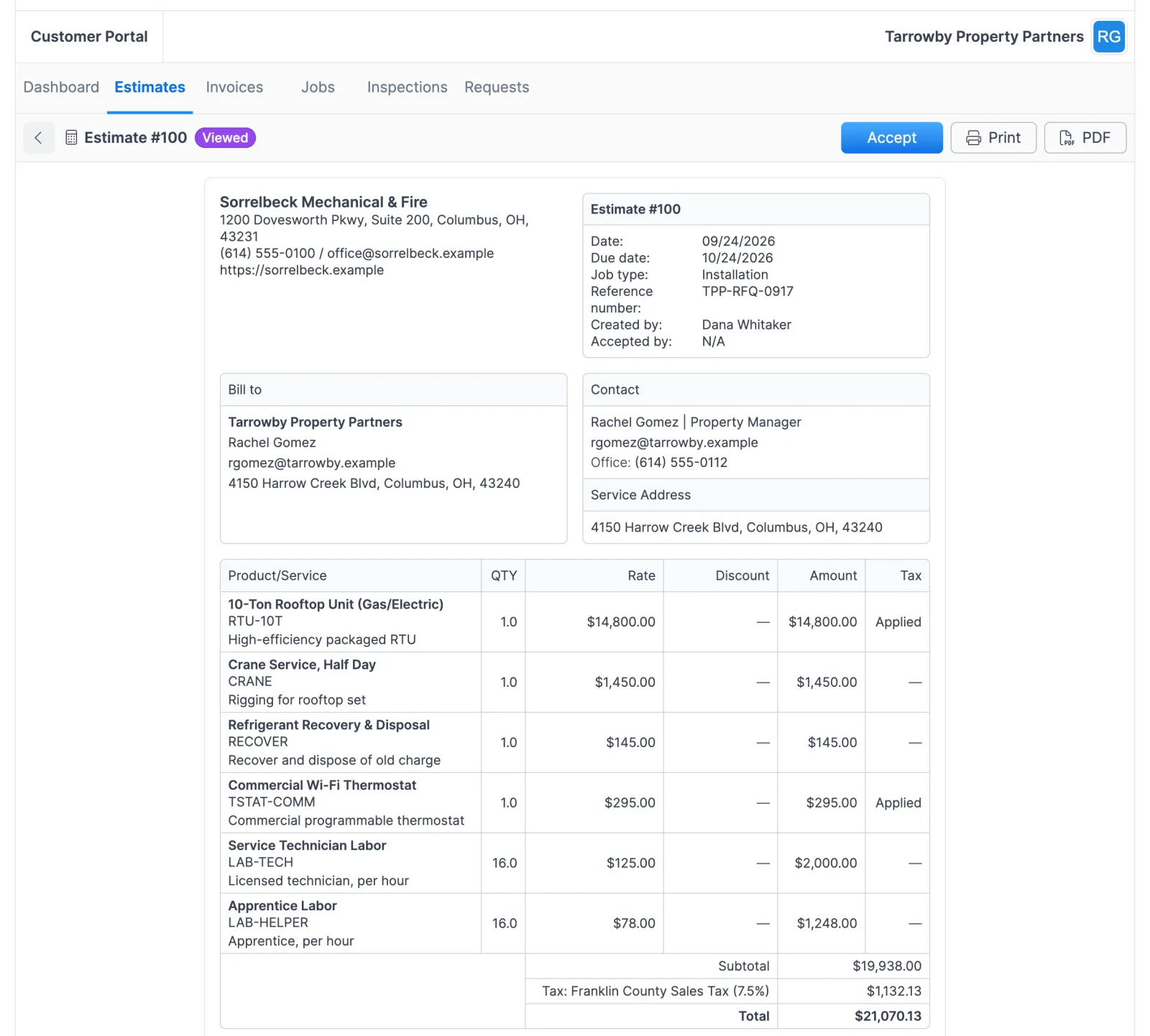Click the $14,800.00 amount cell
The image size is (1150, 1036).
pos(822,622)
